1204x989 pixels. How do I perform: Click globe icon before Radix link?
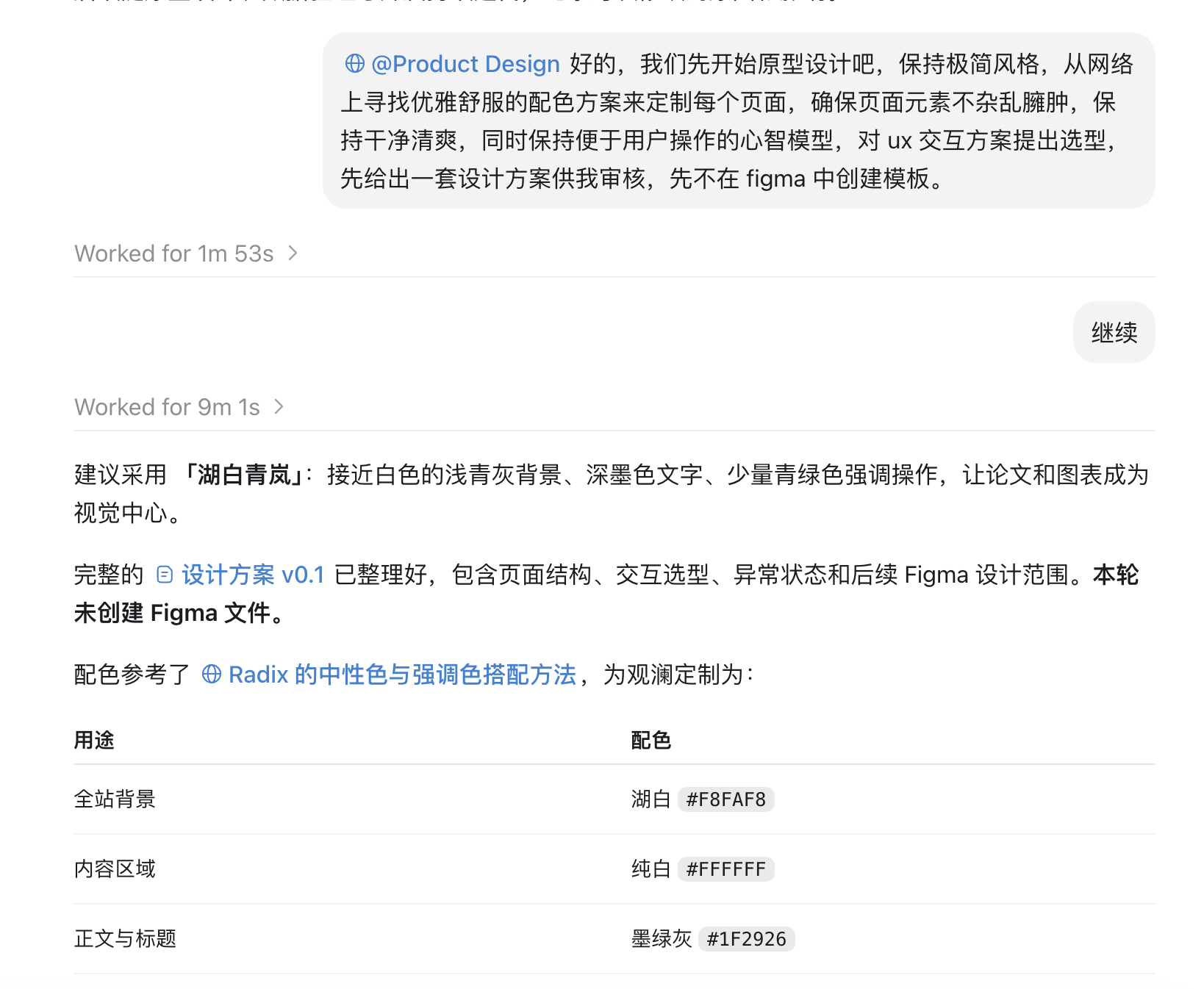tap(212, 675)
